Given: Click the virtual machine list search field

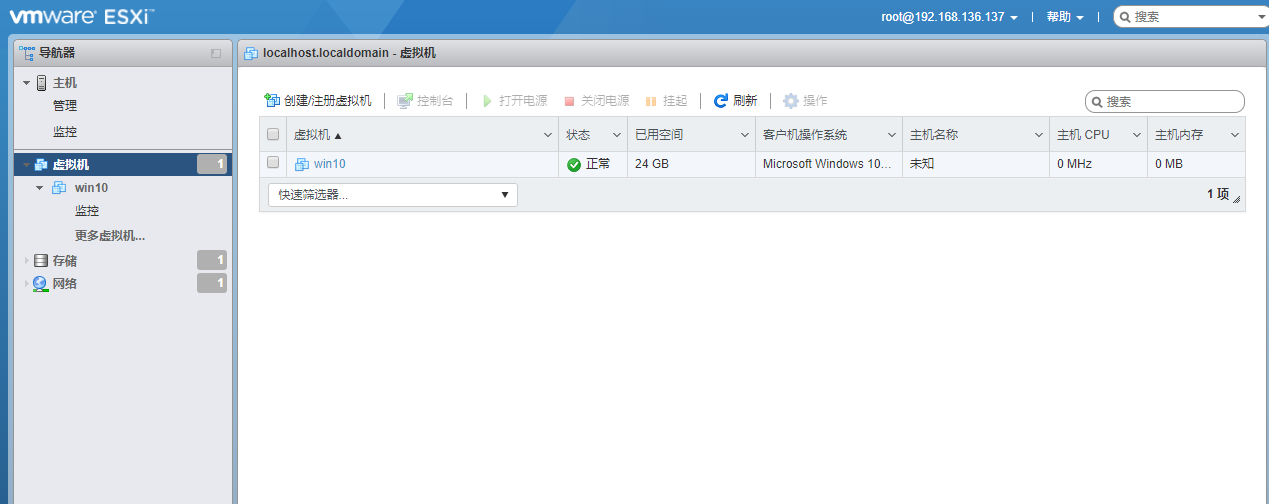Looking at the screenshot, I should [x=1172, y=101].
